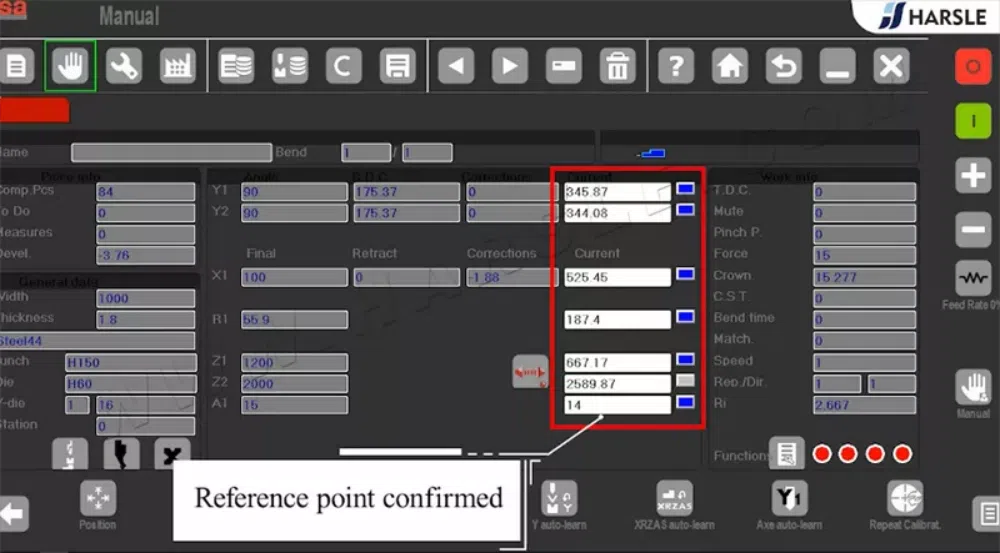Click the Ri field 2.667
Viewport: 1000px width, 553px height.
(x=864, y=405)
